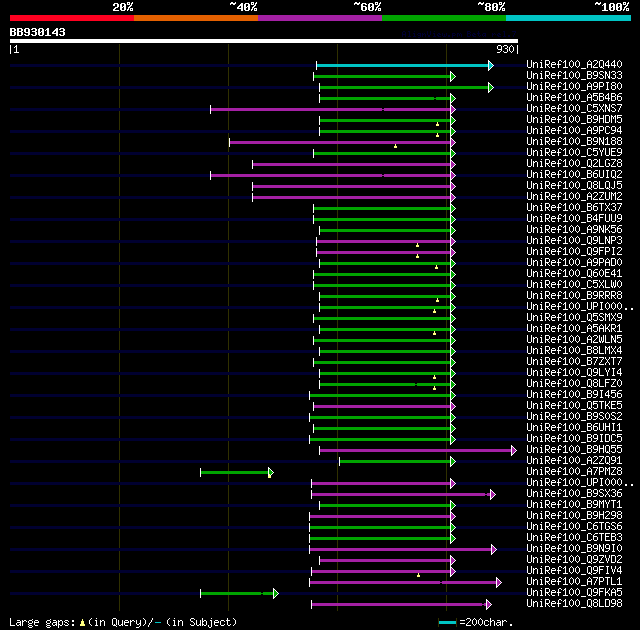Select the UniRef100_A9PI80 label
Screen dimensions: 640x630
574,87
